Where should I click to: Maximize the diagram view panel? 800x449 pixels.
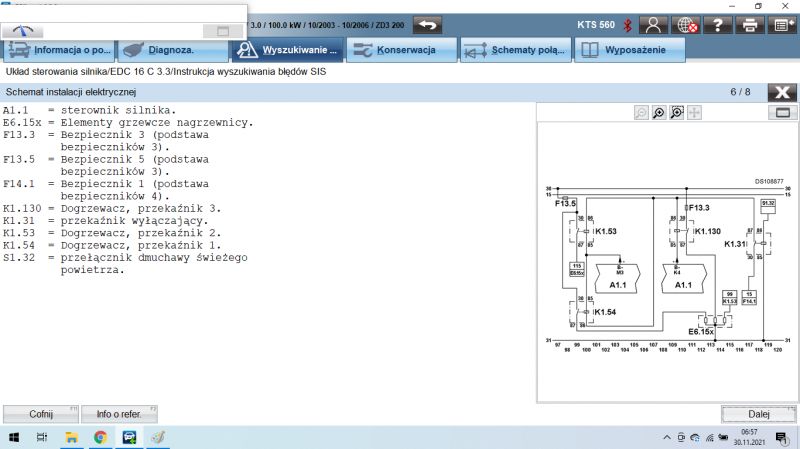[x=783, y=113]
